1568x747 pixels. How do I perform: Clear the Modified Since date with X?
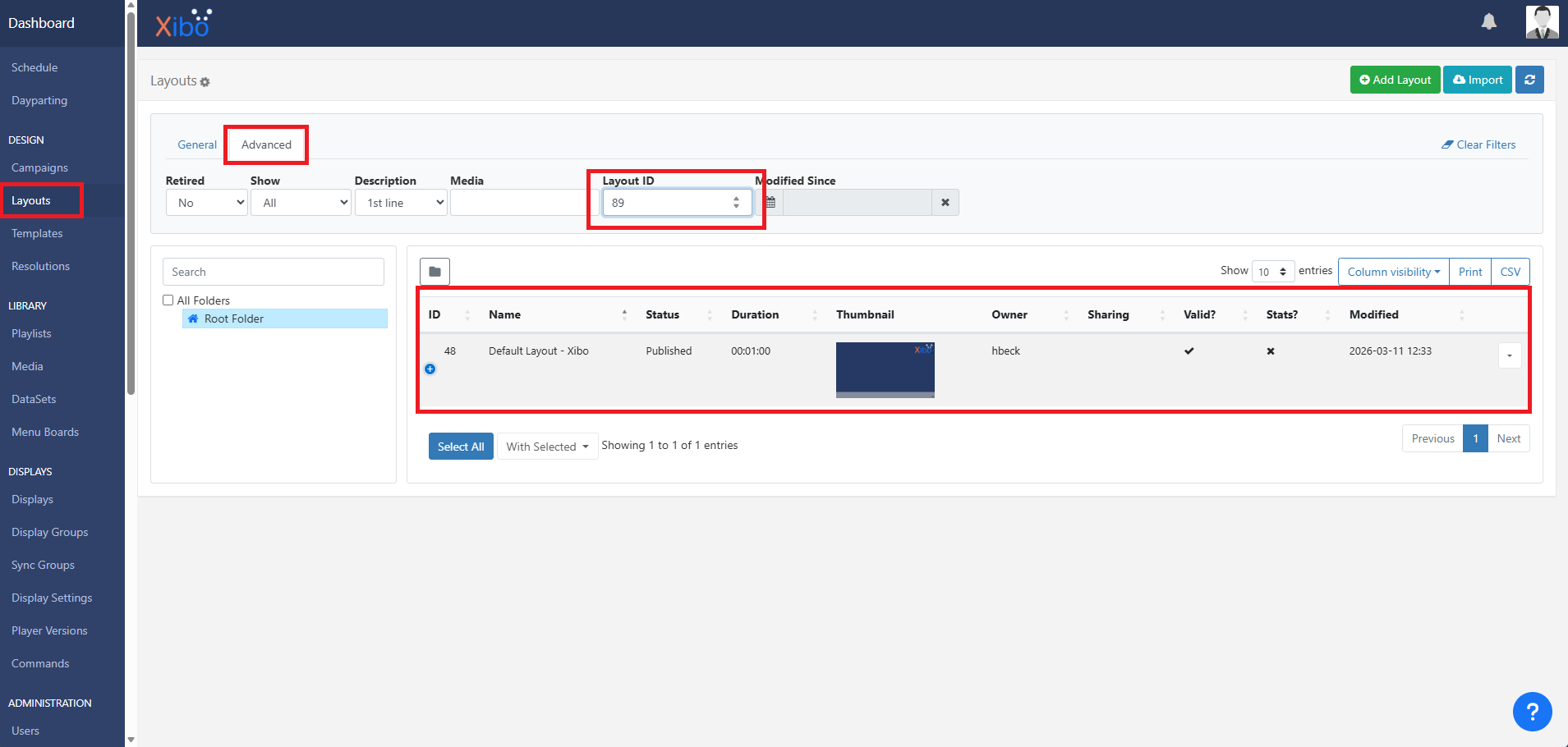pyautogui.click(x=945, y=203)
